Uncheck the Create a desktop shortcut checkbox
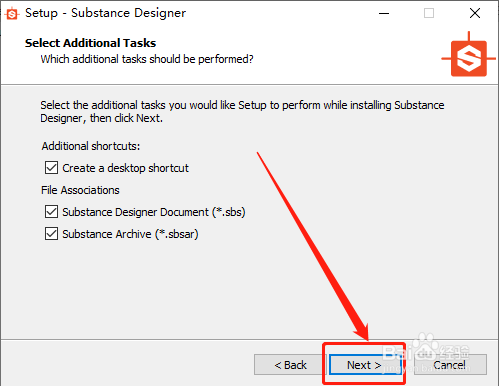499x386 pixels. pyautogui.click(x=51, y=168)
